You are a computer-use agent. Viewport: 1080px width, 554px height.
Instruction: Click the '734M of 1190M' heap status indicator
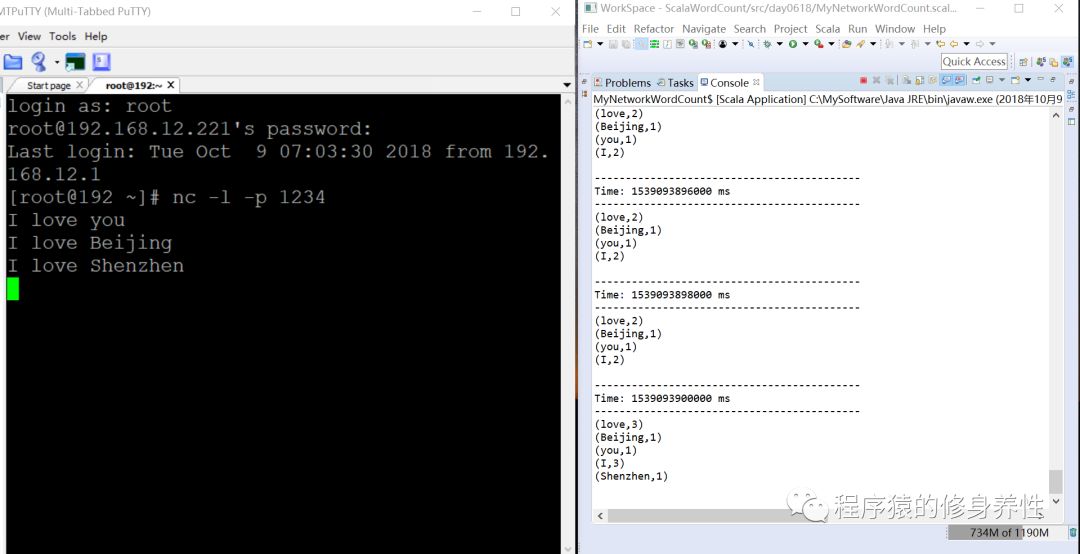coord(1008,533)
